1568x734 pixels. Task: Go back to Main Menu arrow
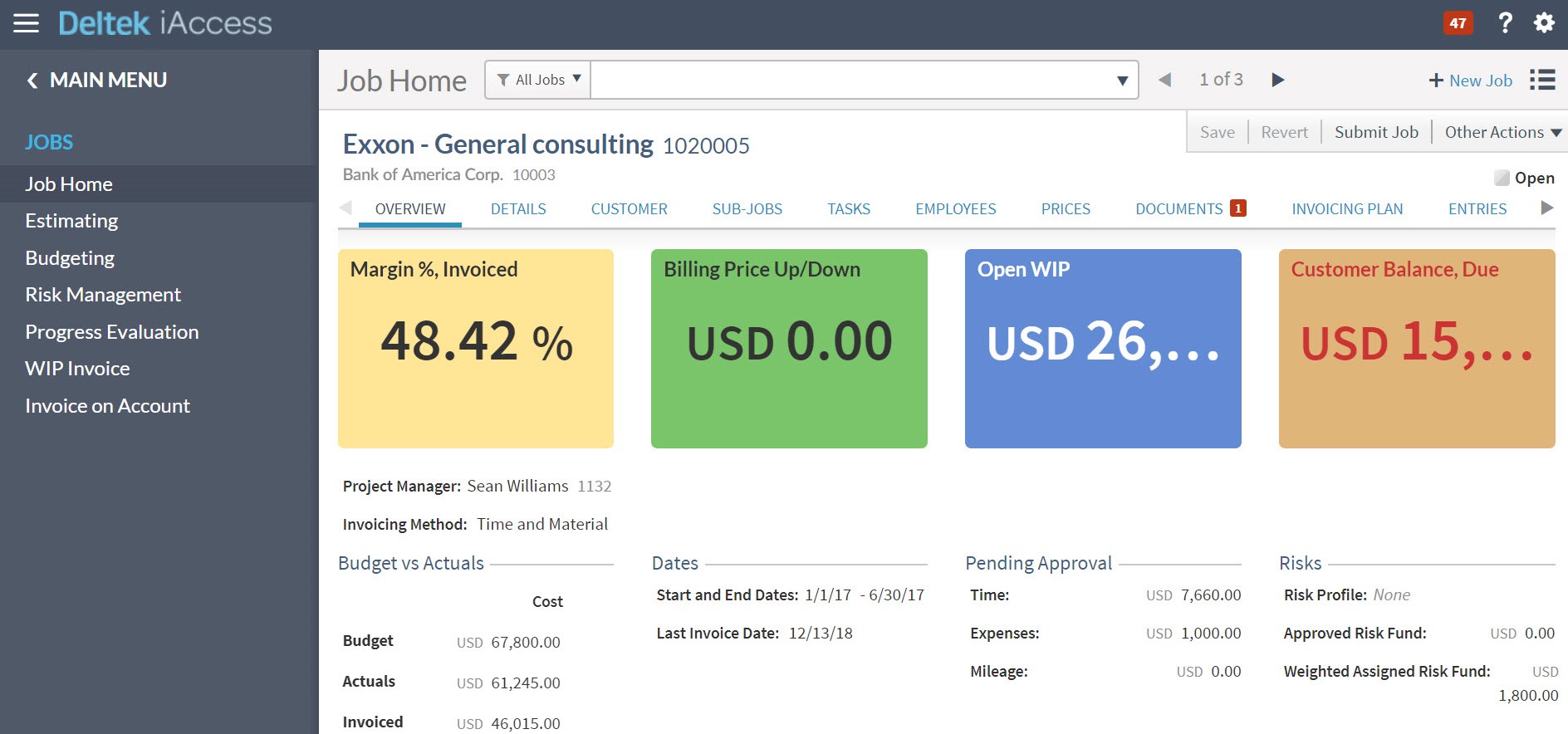[x=32, y=81]
